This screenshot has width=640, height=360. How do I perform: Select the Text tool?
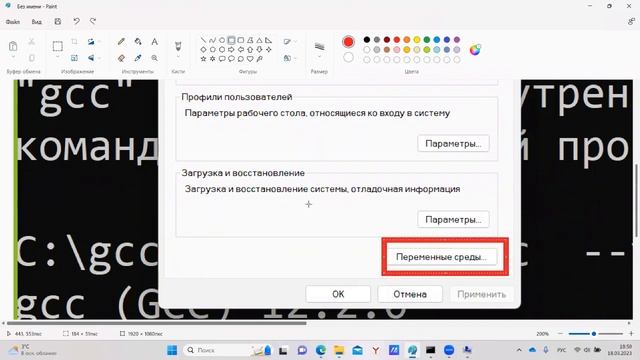click(154, 42)
